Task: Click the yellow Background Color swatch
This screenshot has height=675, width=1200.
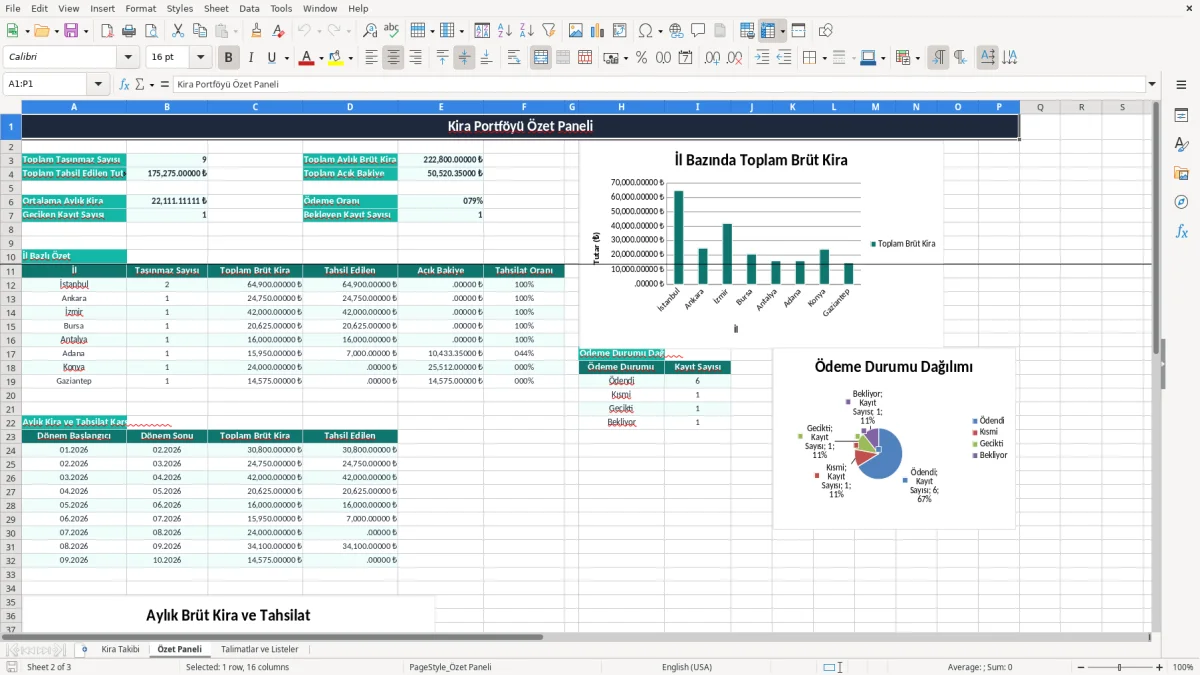Action: coord(336,58)
